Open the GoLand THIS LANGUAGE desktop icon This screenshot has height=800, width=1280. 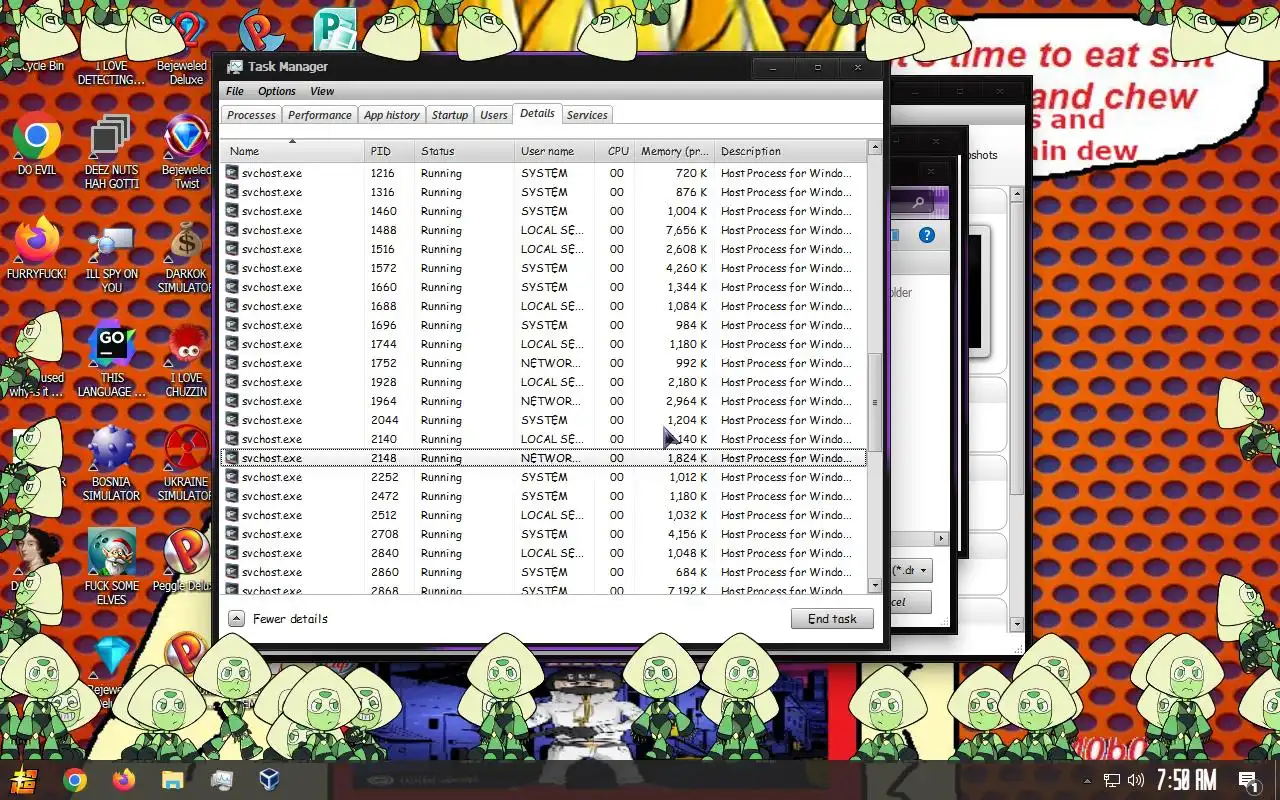pos(111,360)
